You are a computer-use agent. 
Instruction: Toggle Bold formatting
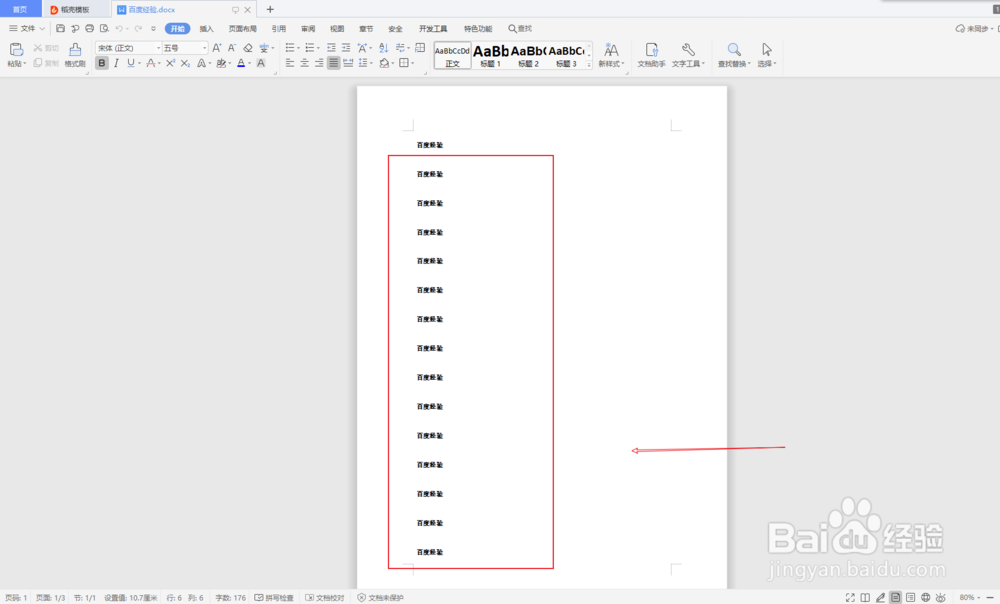coord(101,63)
